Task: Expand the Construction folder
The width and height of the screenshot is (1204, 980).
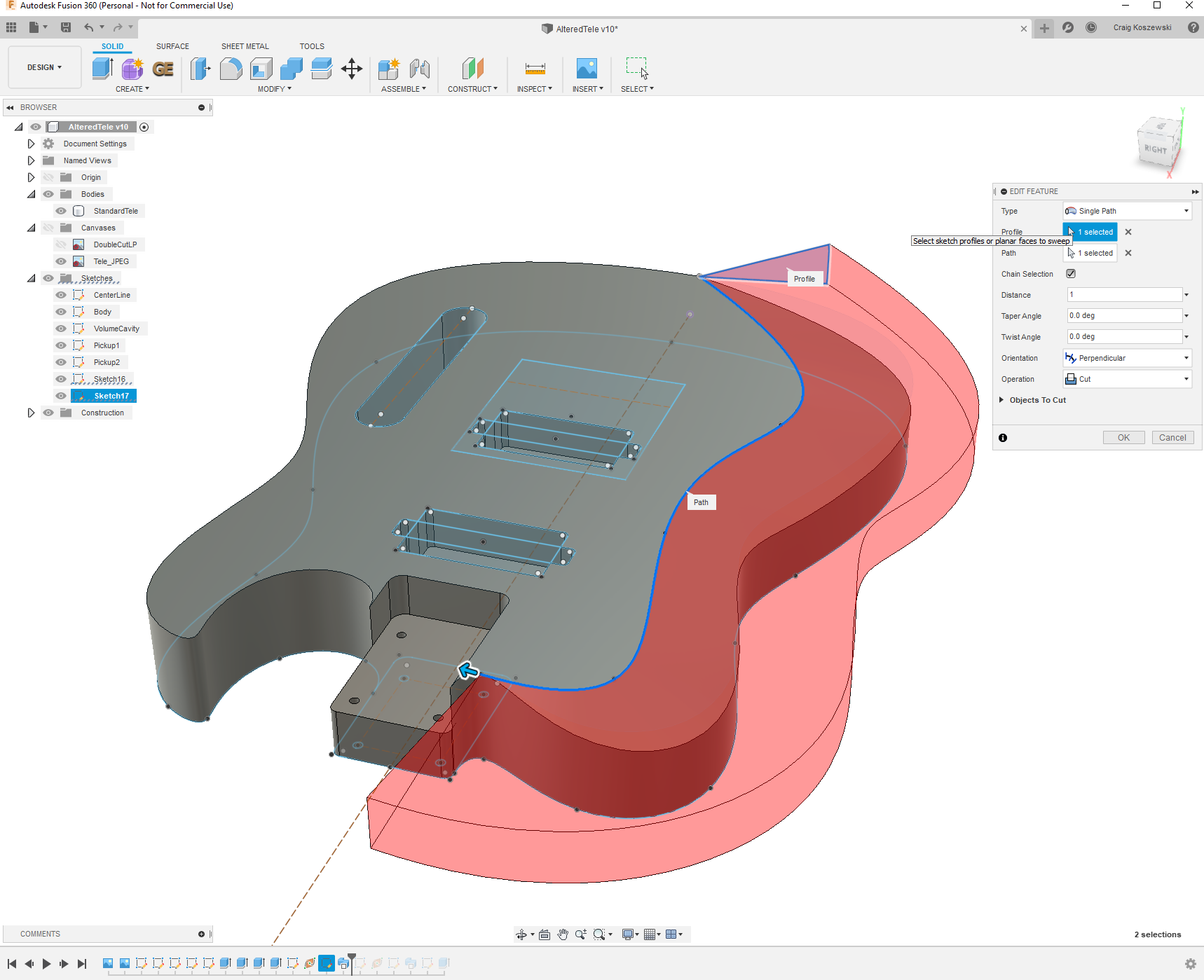Action: click(x=31, y=413)
